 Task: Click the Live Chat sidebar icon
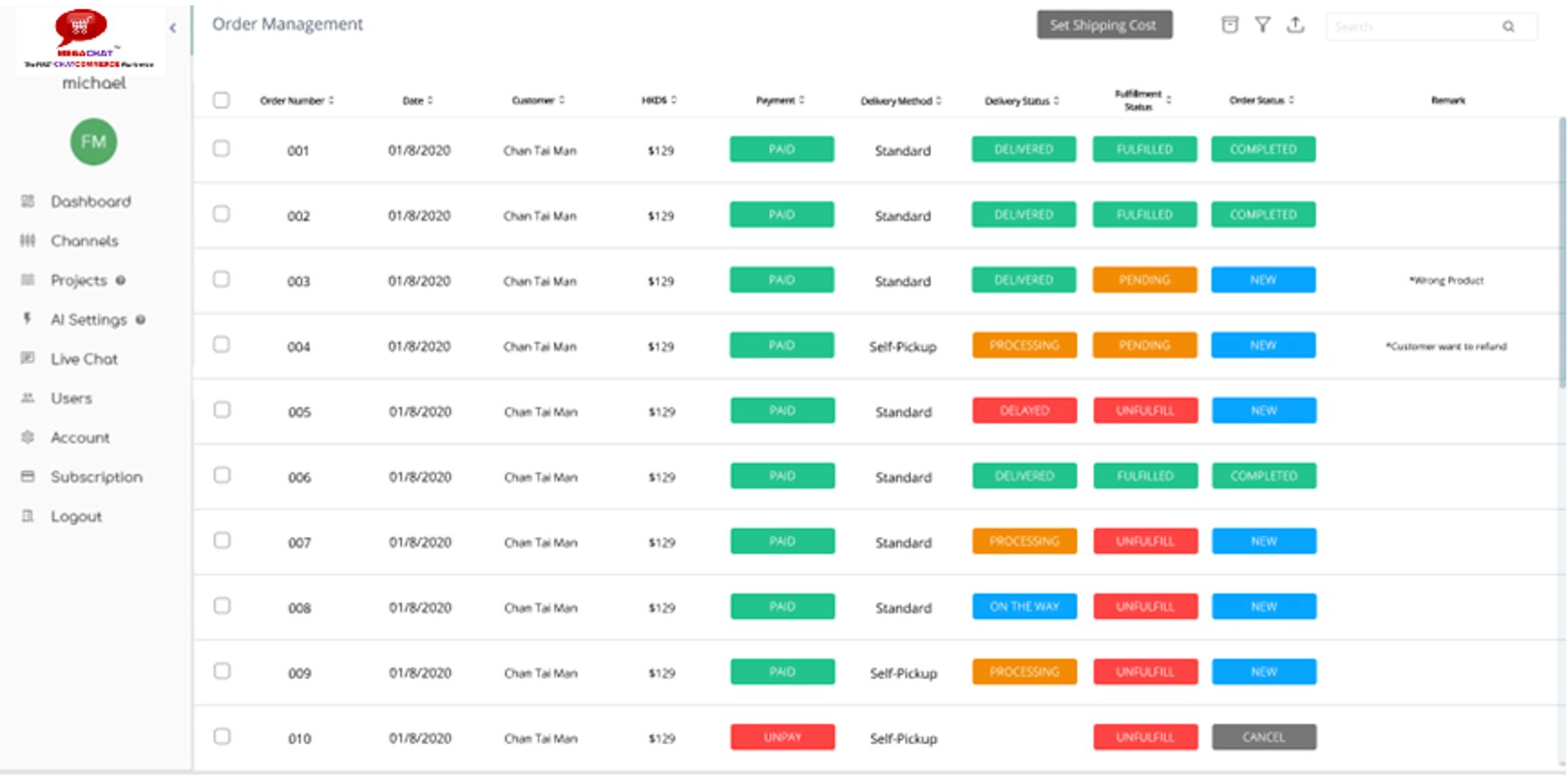28,358
